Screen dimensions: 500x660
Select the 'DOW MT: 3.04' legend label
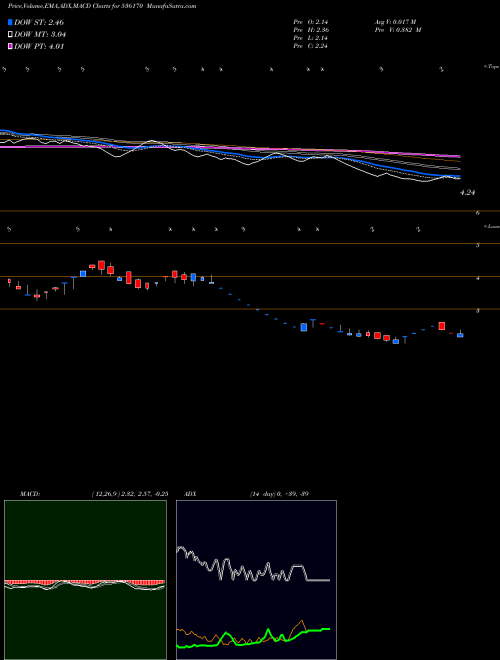click(x=40, y=35)
